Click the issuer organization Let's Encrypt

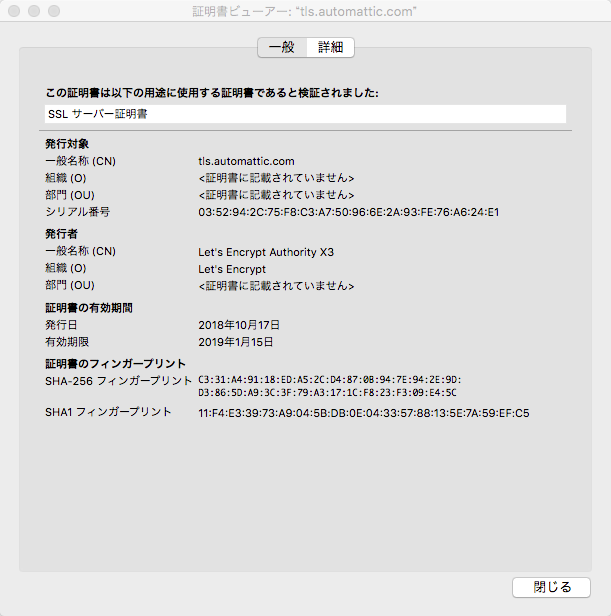232,269
